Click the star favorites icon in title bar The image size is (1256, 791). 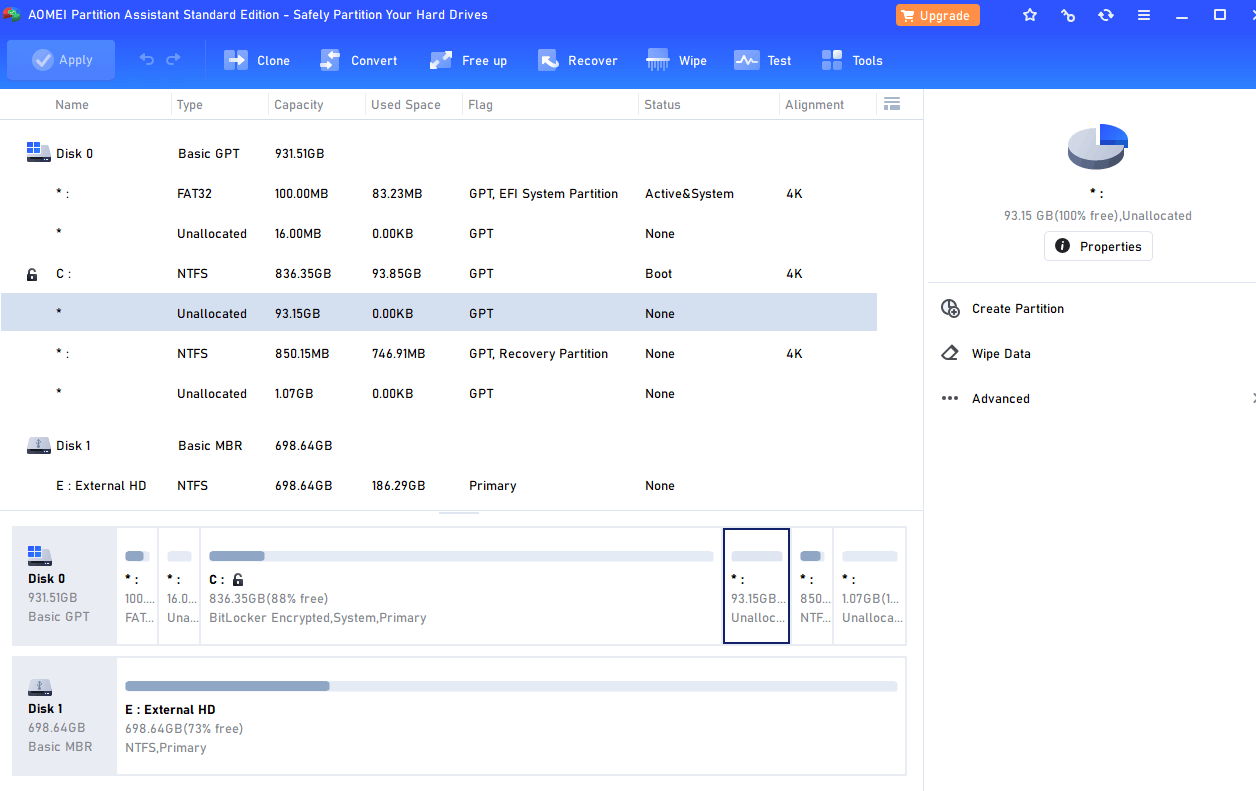click(1030, 15)
